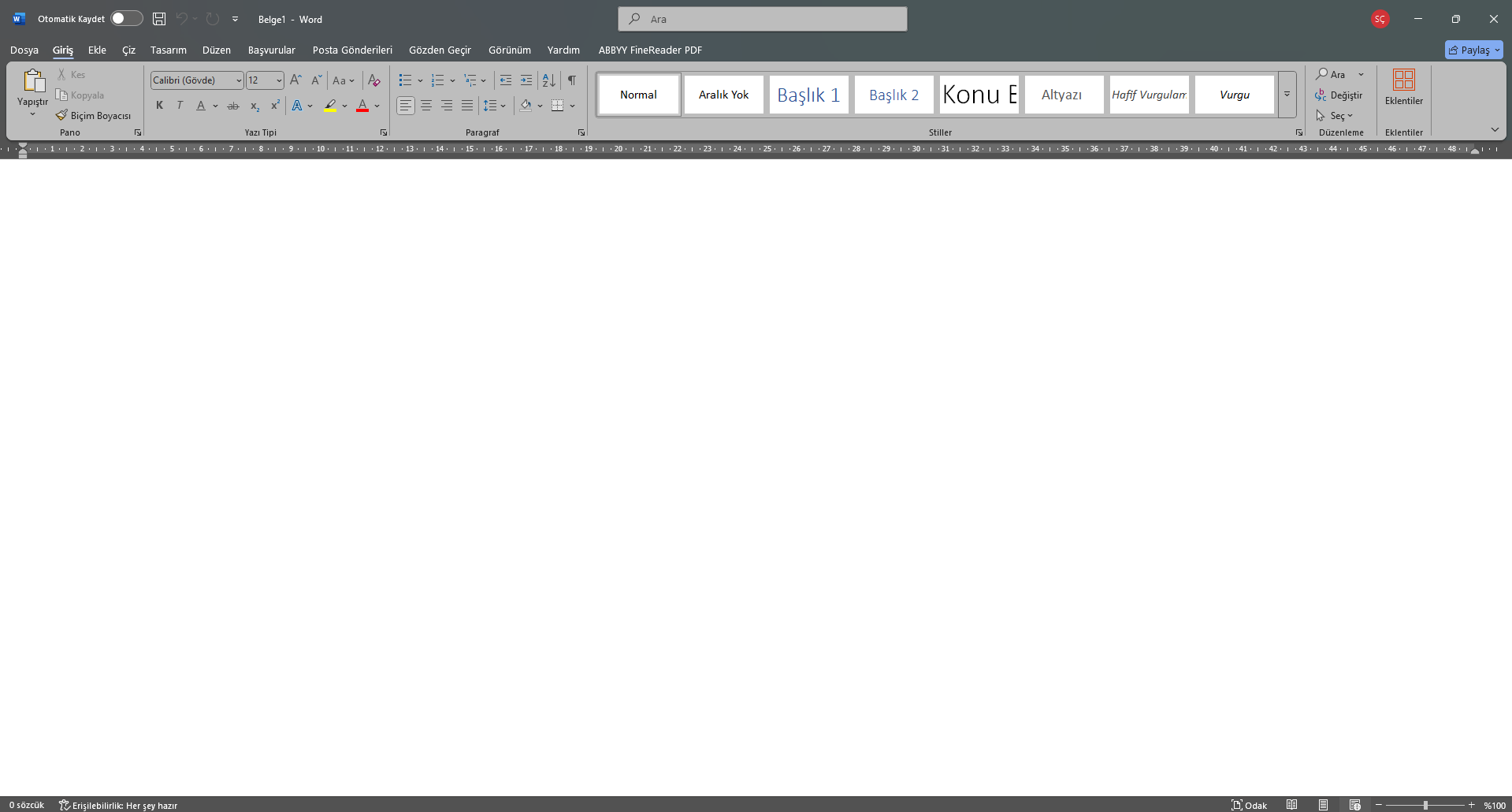1512x812 pixels.
Task: Click the Ara find button in Düzenleme
Action: 1331,75
